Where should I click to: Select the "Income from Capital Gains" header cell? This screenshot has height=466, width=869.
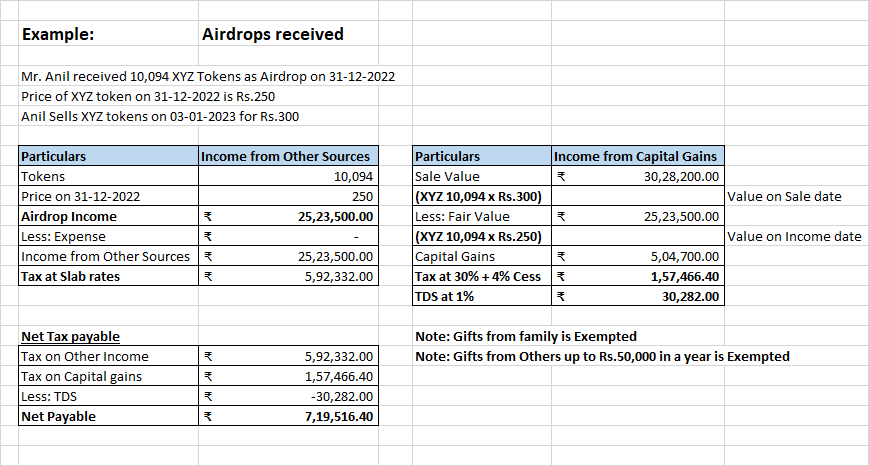(x=635, y=157)
